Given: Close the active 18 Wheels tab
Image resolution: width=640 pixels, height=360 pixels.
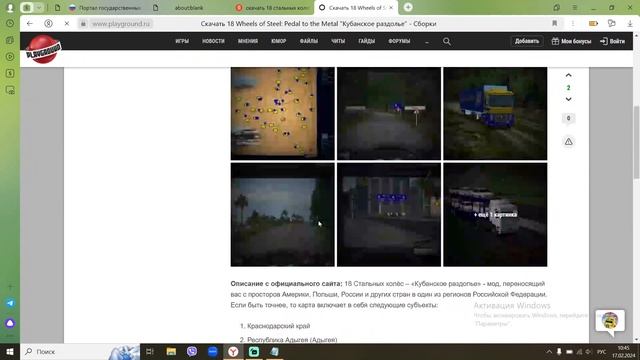Looking at the screenshot, I should point(391,7).
